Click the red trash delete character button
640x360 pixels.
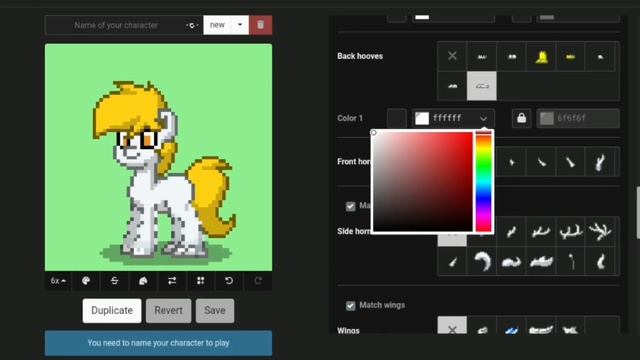260,25
